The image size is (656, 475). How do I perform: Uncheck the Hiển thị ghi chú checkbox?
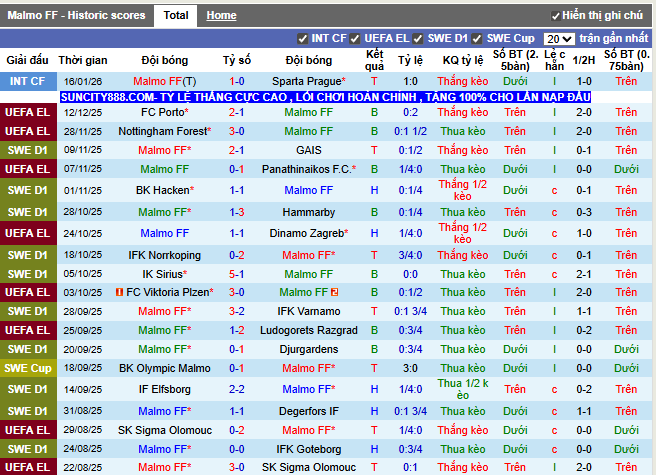556,16
